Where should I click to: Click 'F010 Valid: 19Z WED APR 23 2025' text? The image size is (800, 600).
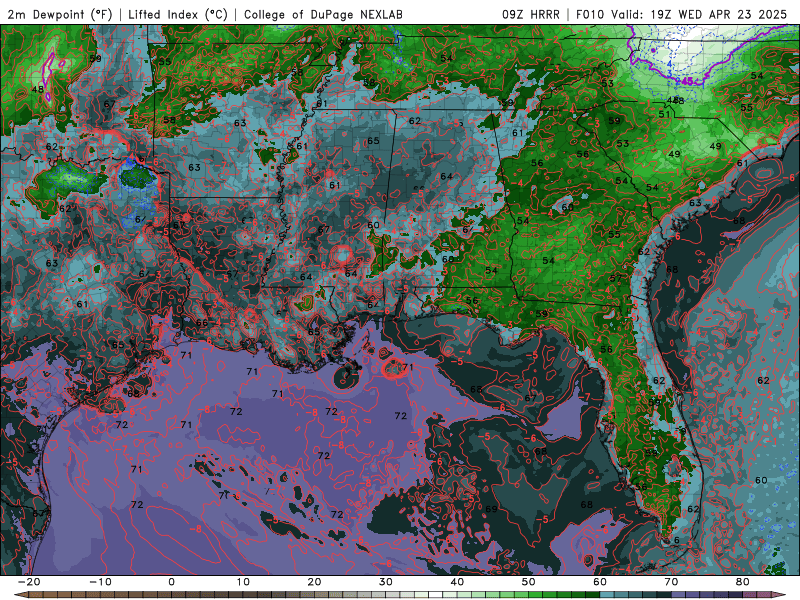[681, 15]
